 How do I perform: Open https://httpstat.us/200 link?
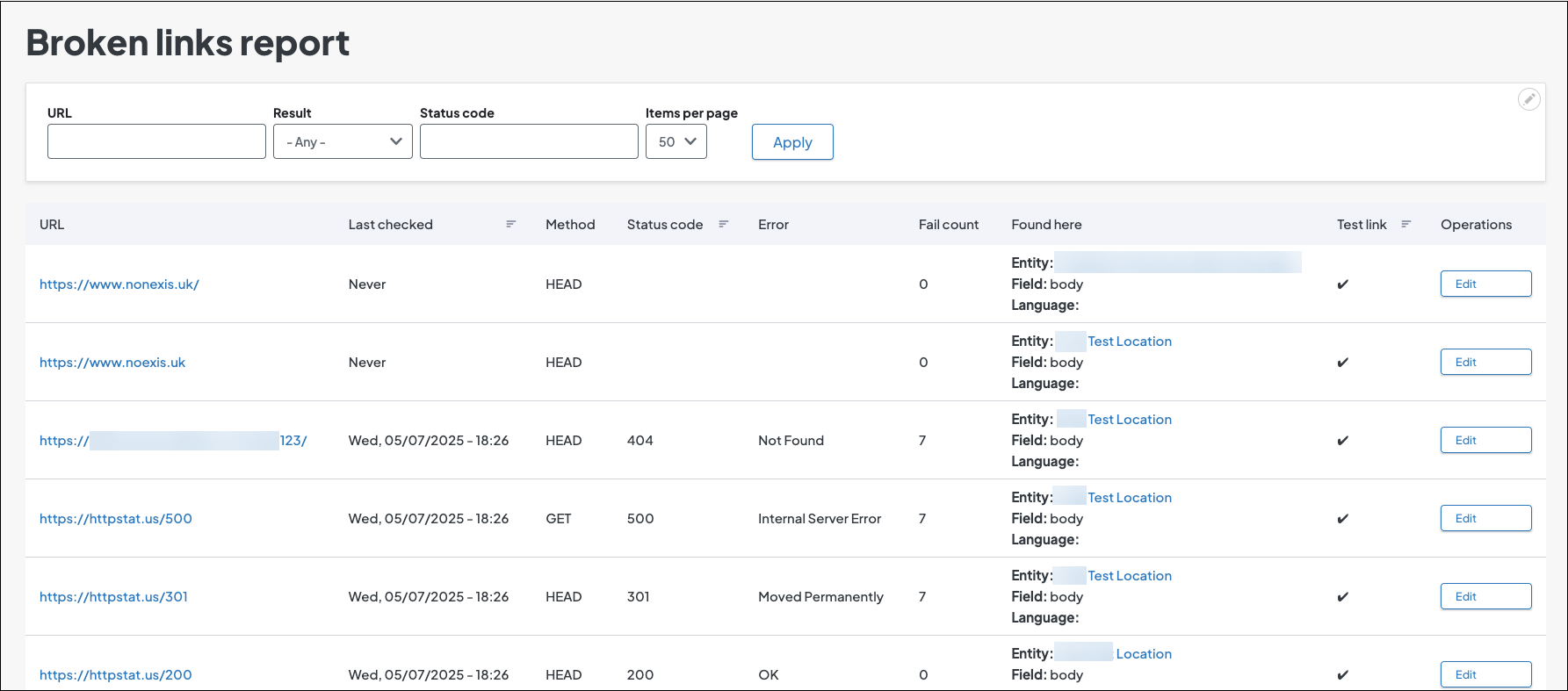[x=116, y=675]
